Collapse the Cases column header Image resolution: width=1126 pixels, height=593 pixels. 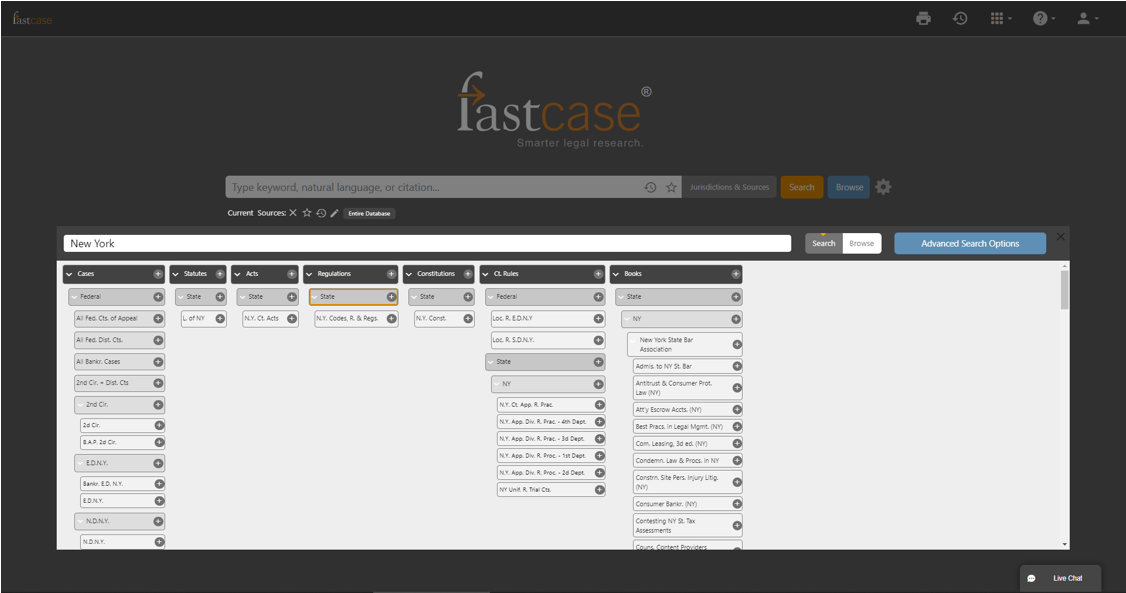pyautogui.click(x=69, y=274)
